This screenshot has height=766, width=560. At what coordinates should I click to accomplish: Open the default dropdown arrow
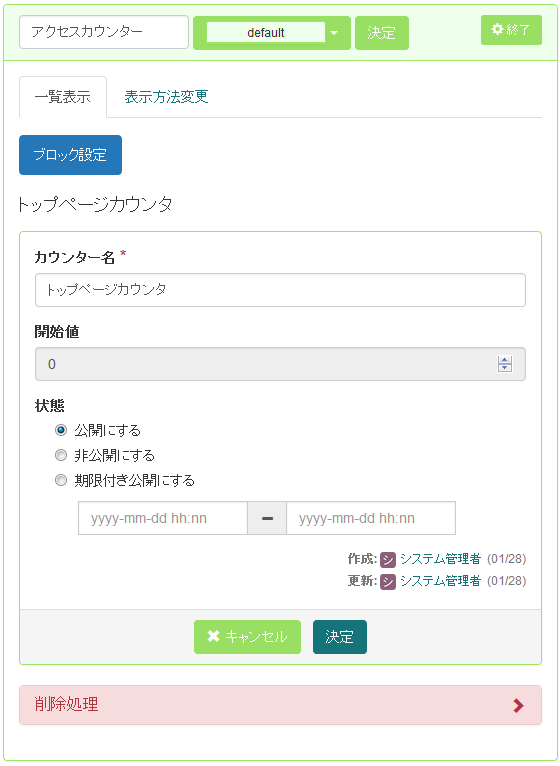(334, 33)
